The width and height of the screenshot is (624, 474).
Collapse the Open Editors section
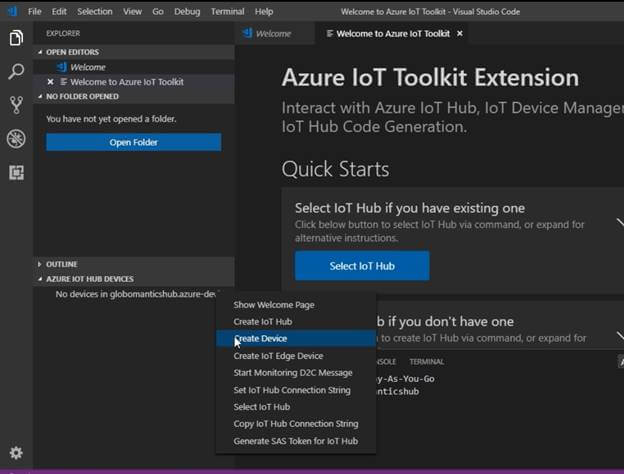[x=40, y=52]
